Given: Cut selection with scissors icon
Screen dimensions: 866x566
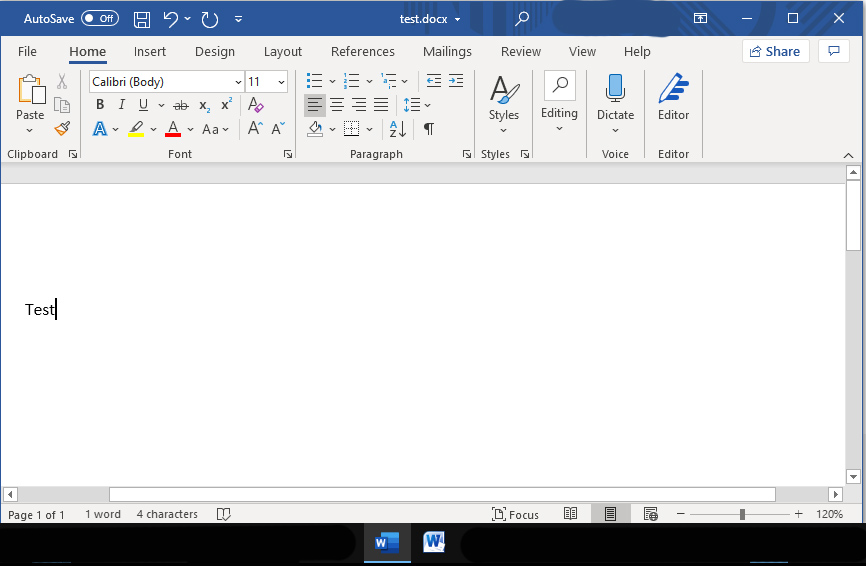Looking at the screenshot, I should (62, 82).
